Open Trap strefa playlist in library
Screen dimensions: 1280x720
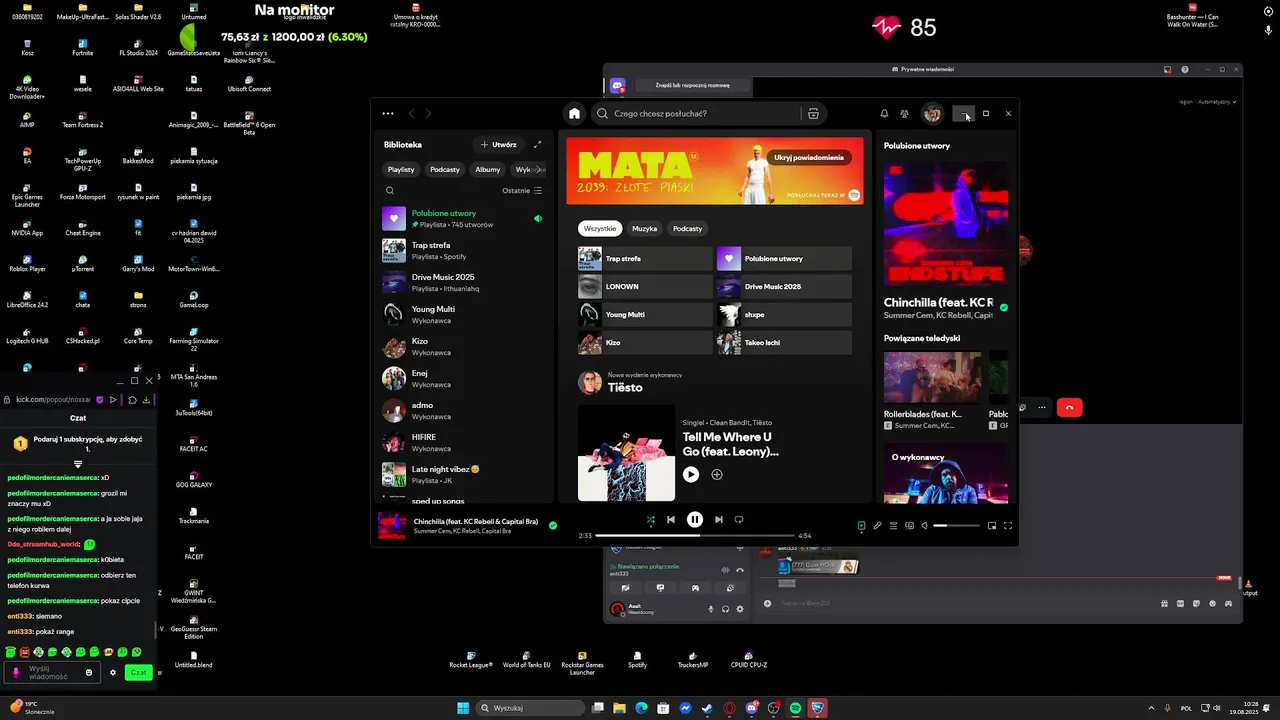click(x=463, y=250)
